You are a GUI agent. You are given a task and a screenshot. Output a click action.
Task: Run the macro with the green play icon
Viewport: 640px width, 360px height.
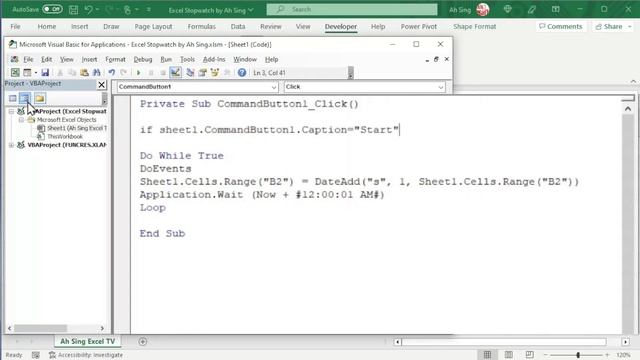click(138, 73)
